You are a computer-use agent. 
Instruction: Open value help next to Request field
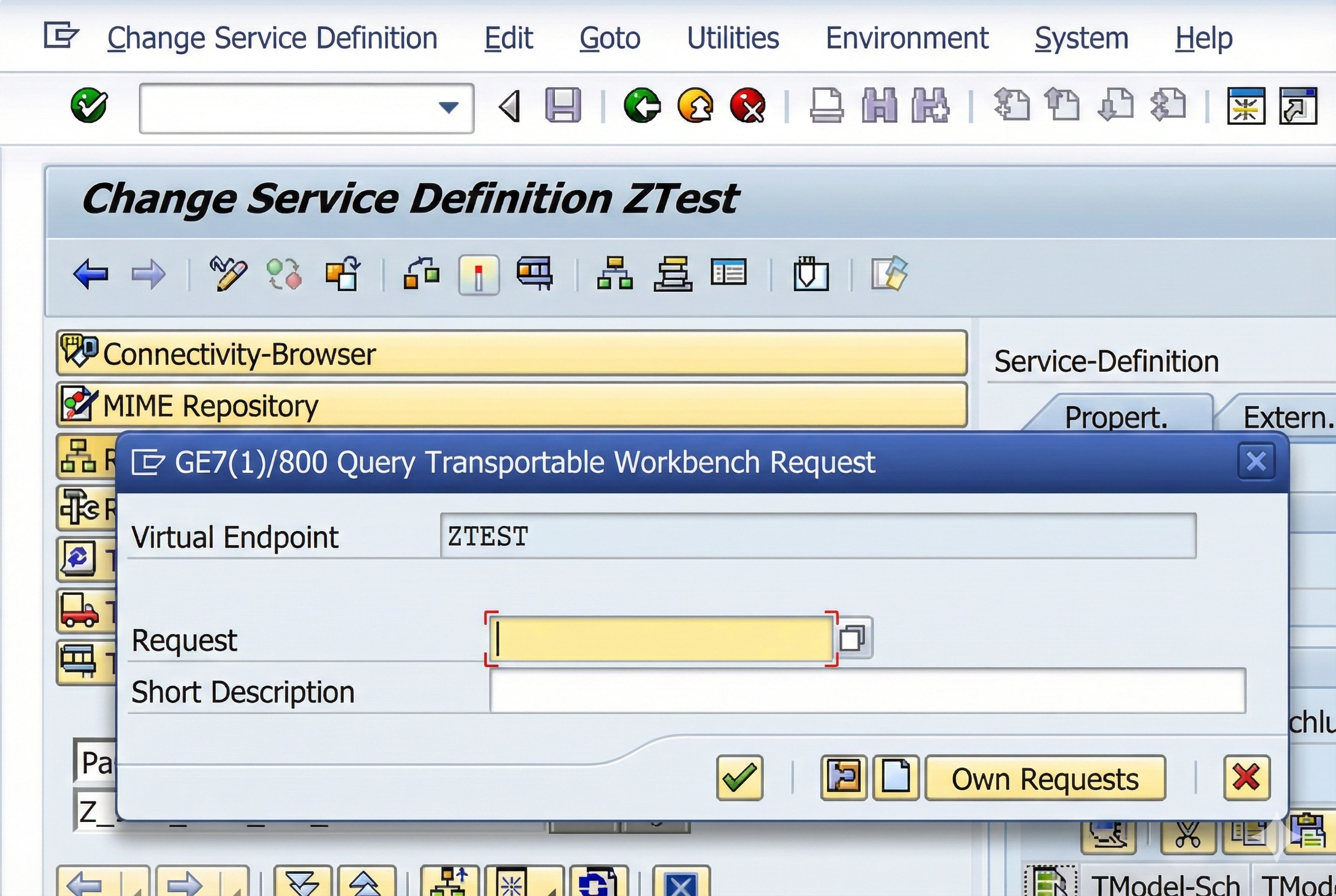852,638
